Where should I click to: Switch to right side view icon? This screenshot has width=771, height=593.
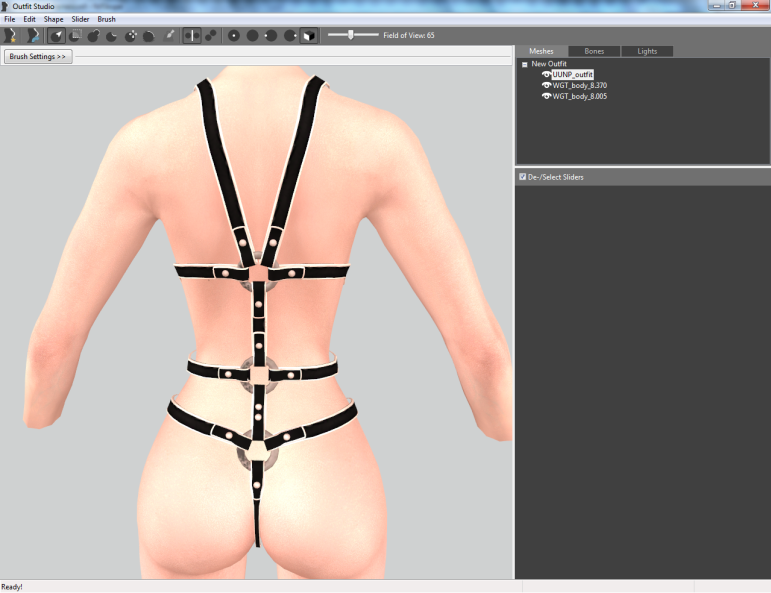(x=290, y=35)
